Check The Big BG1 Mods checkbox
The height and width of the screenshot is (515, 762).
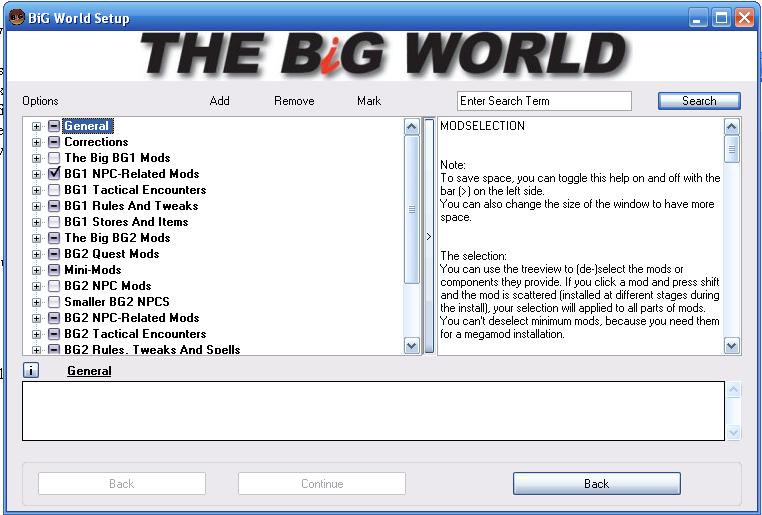pyautogui.click(x=54, y=158)
